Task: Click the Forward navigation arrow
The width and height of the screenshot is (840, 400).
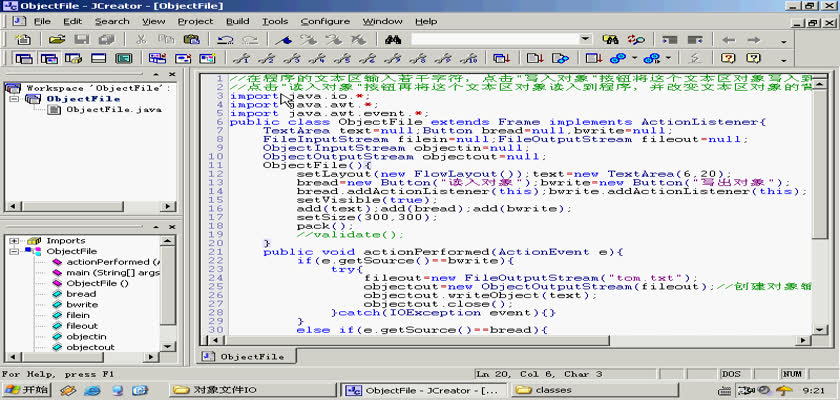Action: [754, 40]
